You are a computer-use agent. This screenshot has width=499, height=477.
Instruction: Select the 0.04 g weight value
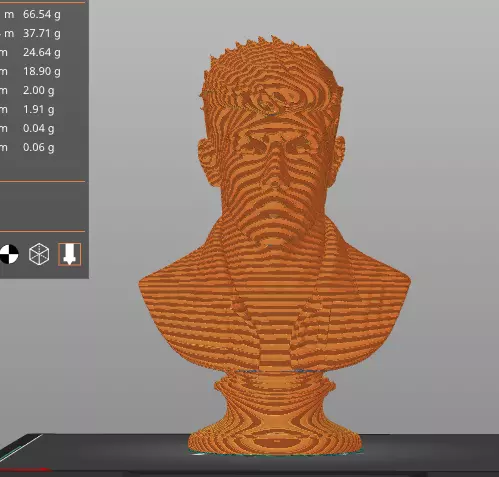(x=39, y=129)
